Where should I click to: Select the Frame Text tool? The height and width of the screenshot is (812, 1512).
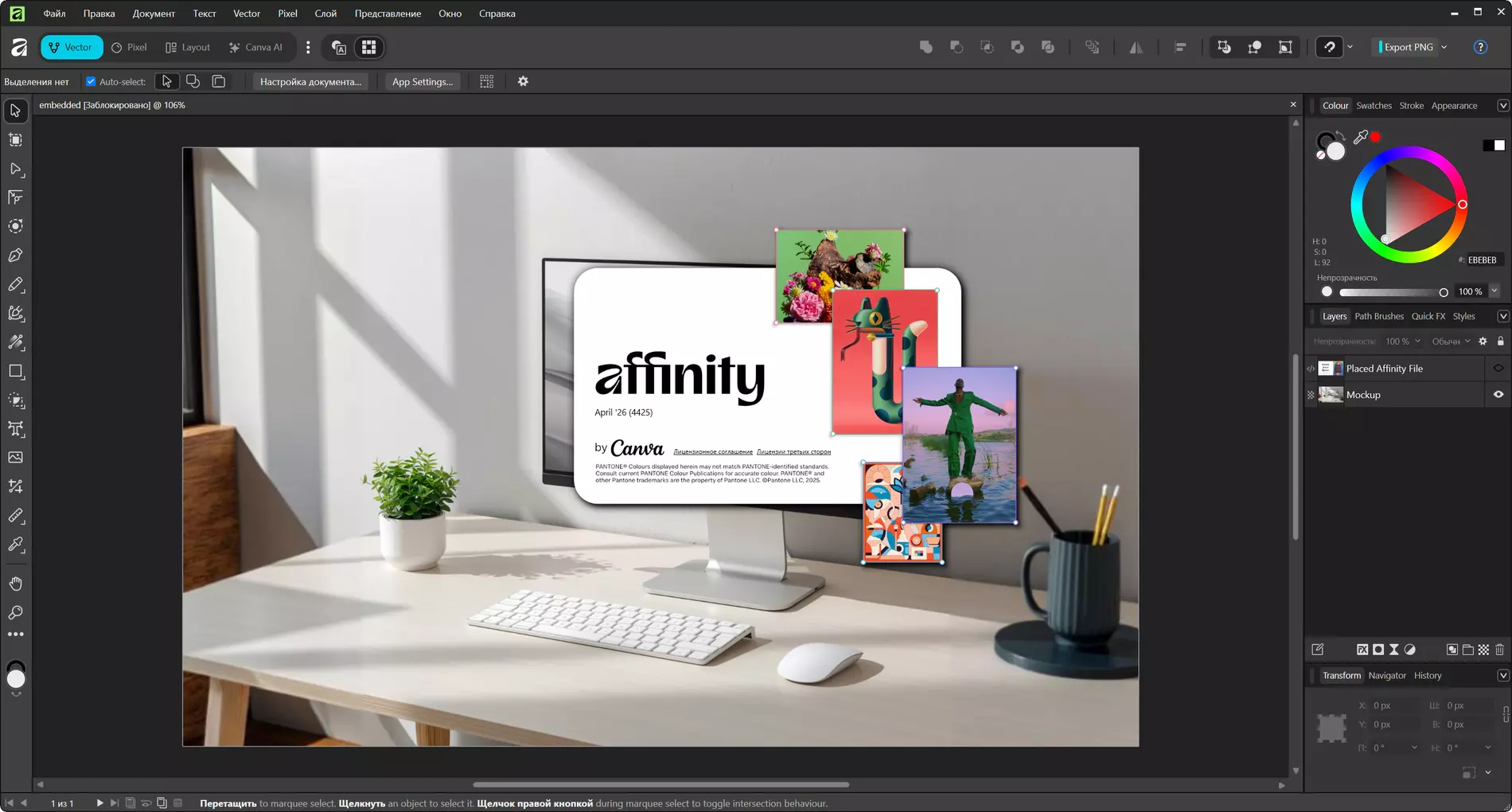(15, 429)
